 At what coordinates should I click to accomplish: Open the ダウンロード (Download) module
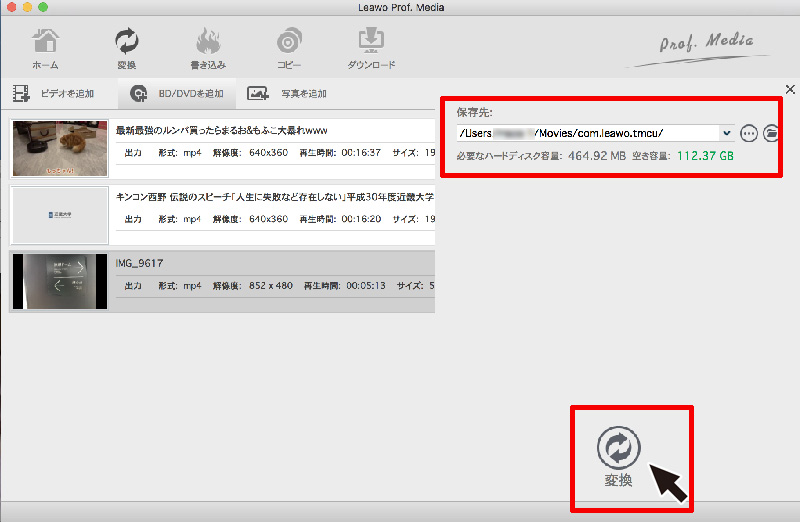click(x=371, y=48)
